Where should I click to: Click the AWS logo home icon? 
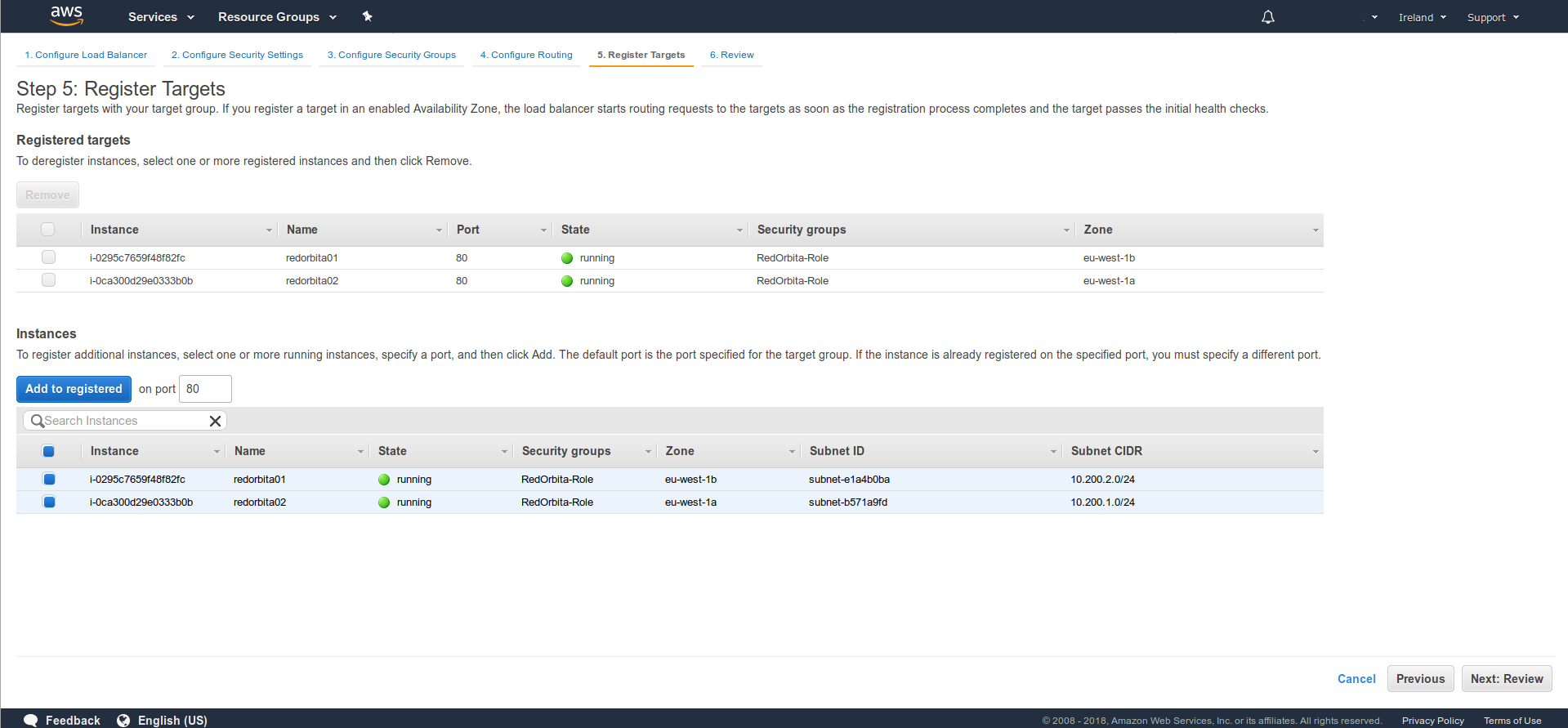coord(66,16)
